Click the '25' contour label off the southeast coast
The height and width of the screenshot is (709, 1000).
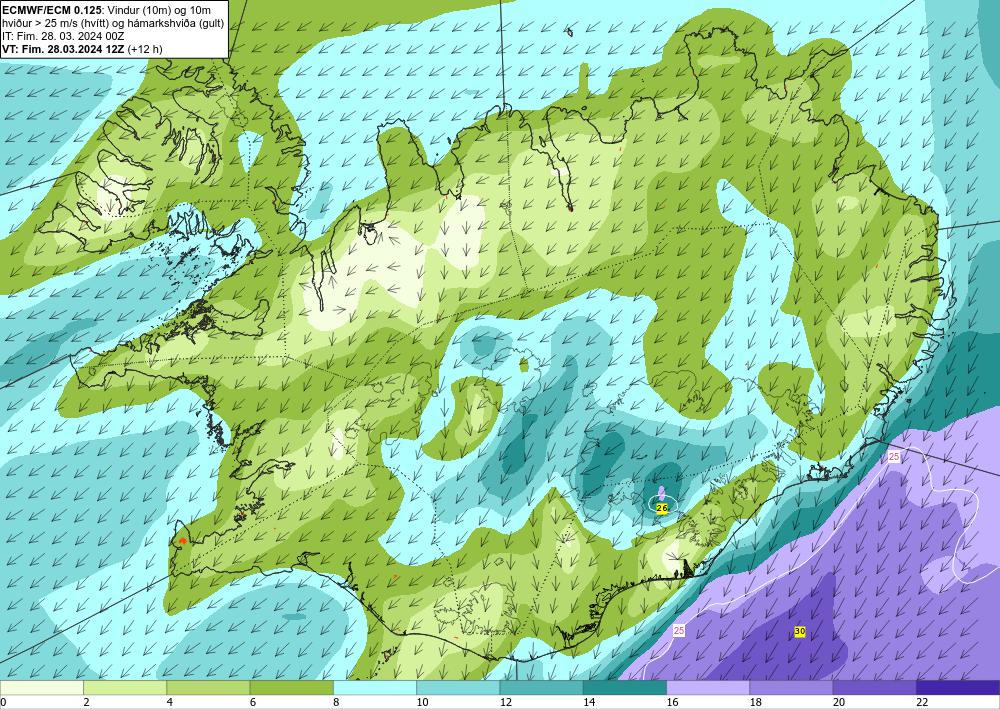(x=894, y=457)
